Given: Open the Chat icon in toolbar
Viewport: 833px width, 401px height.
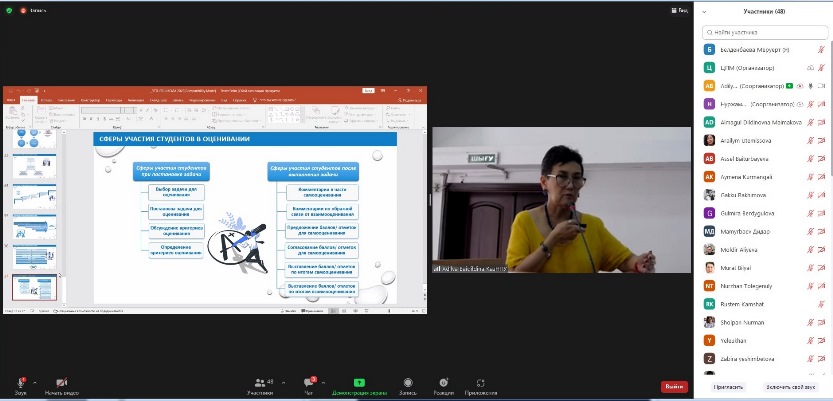Looking at the screenshot, I should (x=310, y=382).
